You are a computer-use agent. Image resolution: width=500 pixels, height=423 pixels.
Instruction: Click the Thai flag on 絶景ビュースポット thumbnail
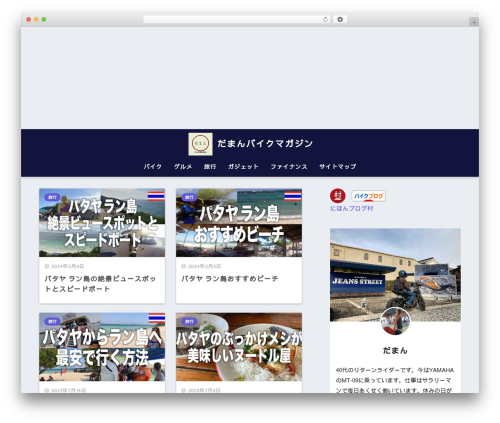tap(156, 196)
